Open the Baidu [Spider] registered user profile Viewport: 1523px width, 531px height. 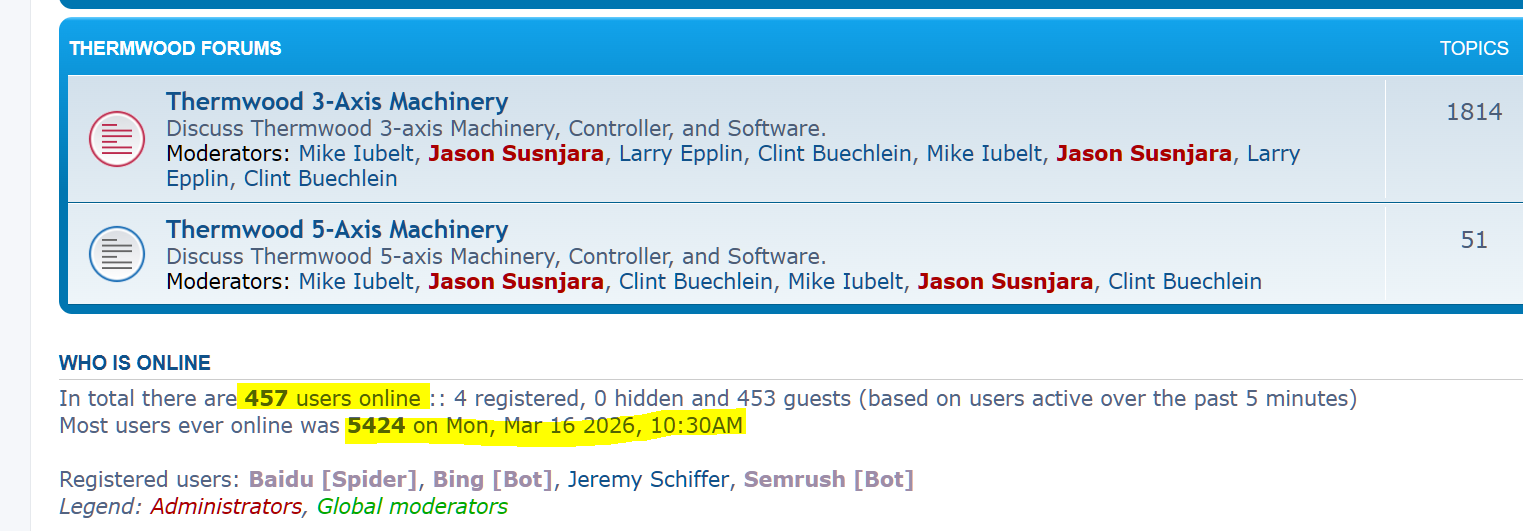click(x=333, y=479)
